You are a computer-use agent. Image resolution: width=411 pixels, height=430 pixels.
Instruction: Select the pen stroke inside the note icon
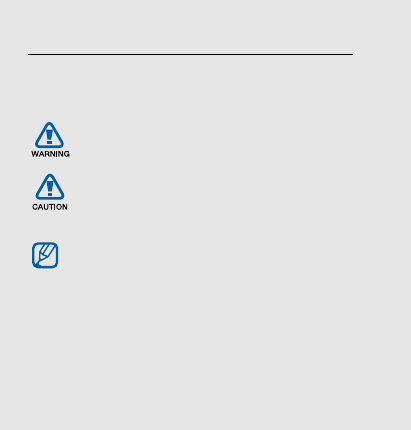[x=46, y=255]
